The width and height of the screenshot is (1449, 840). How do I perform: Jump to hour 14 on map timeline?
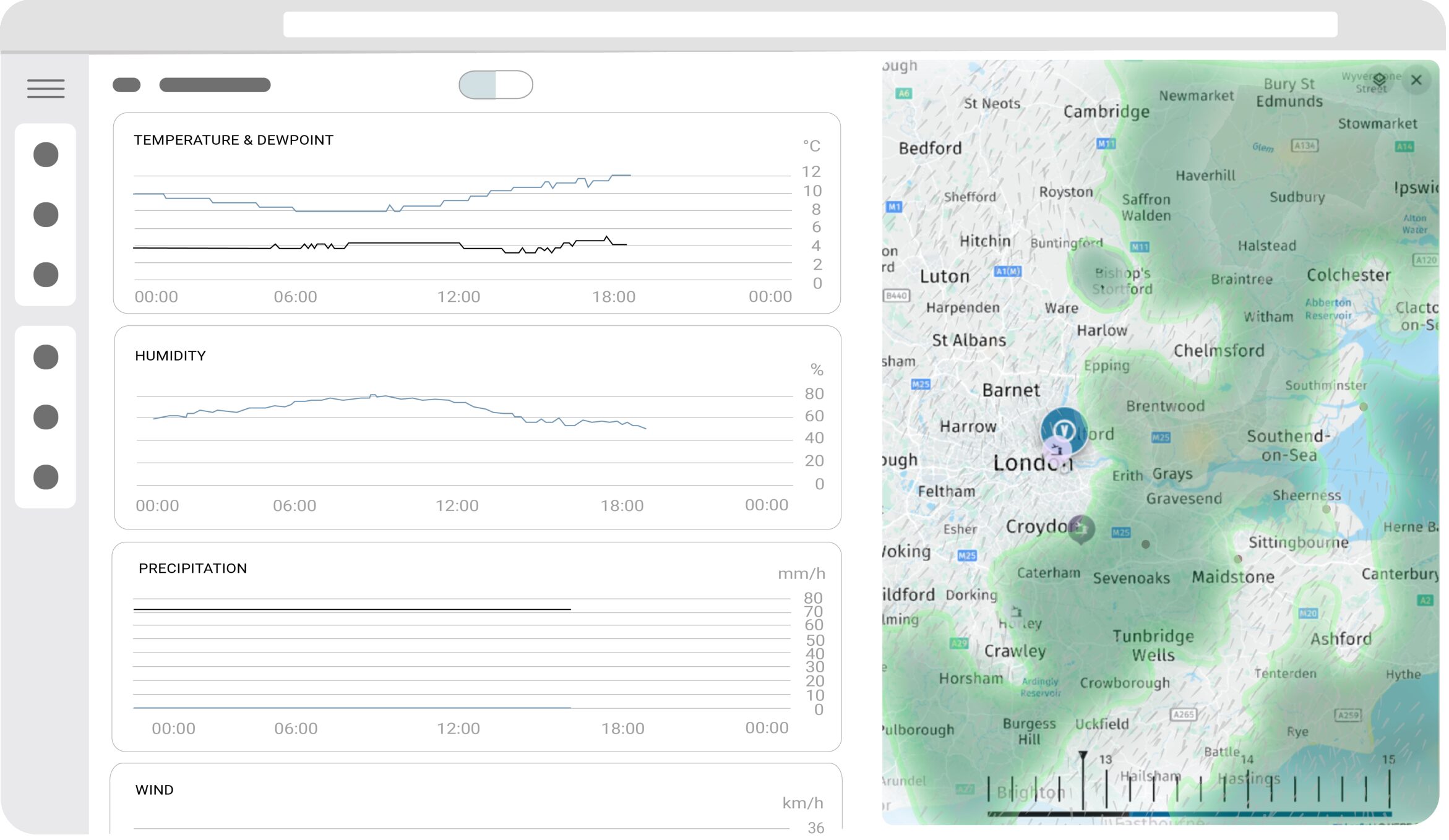1248,789
